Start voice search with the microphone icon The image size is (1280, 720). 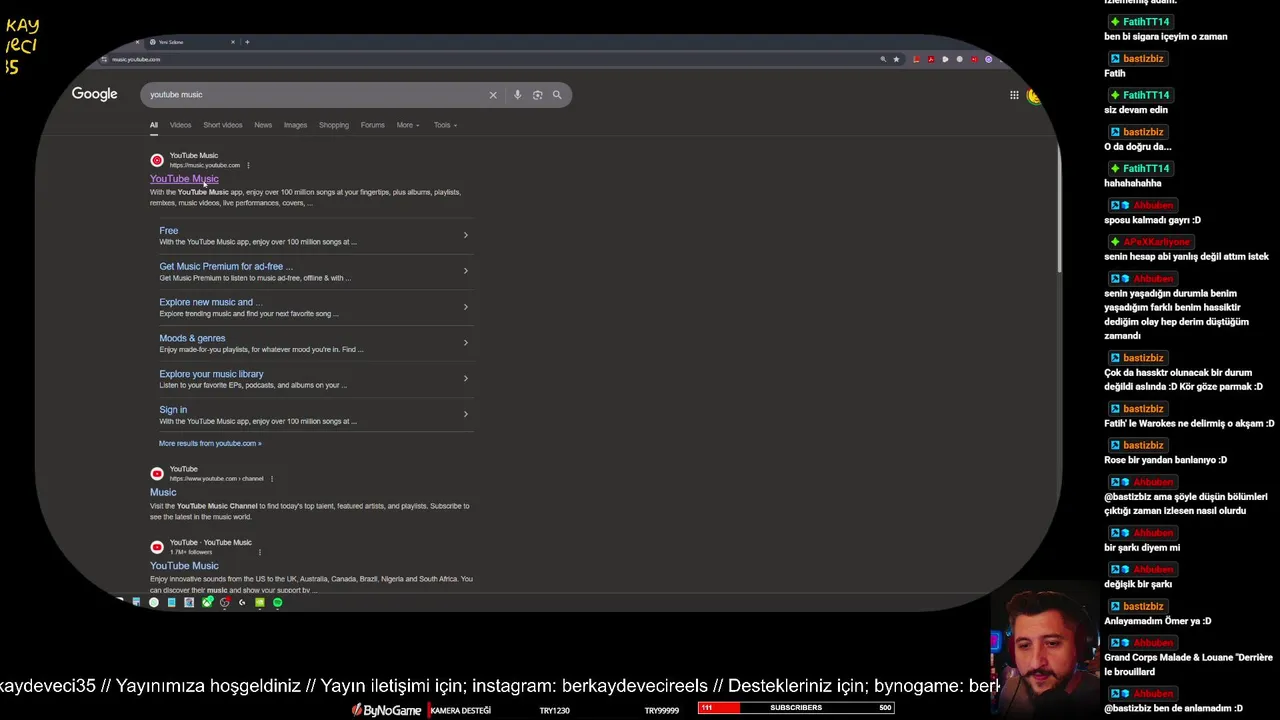click(517, 95)
